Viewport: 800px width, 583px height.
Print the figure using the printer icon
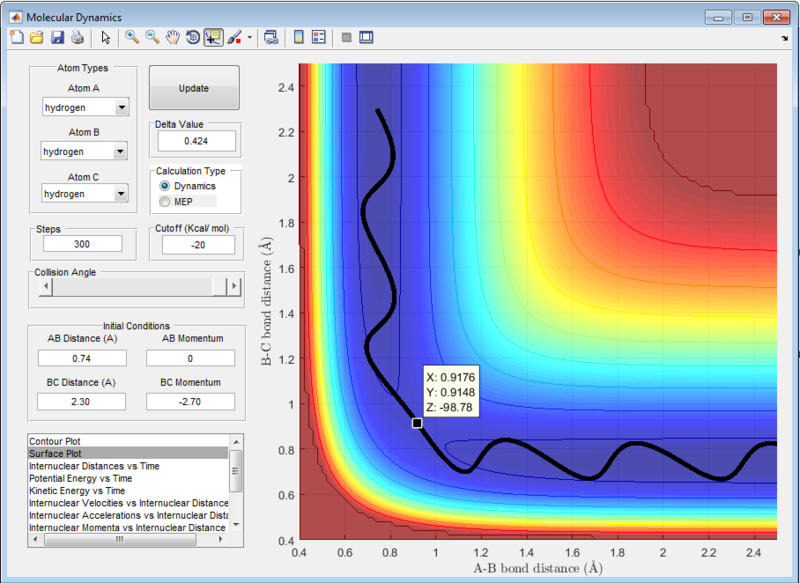pos(77,38)
